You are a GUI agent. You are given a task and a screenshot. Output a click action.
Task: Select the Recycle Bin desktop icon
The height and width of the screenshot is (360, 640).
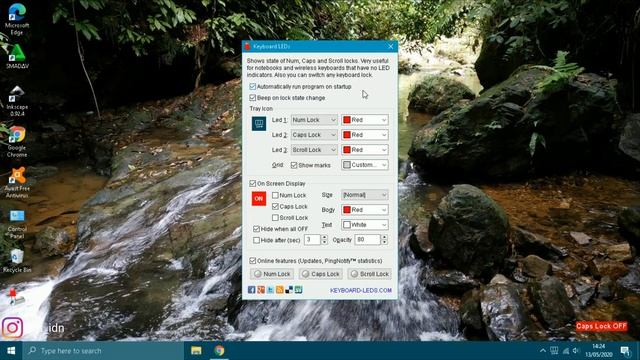click(x=17, y=261)
